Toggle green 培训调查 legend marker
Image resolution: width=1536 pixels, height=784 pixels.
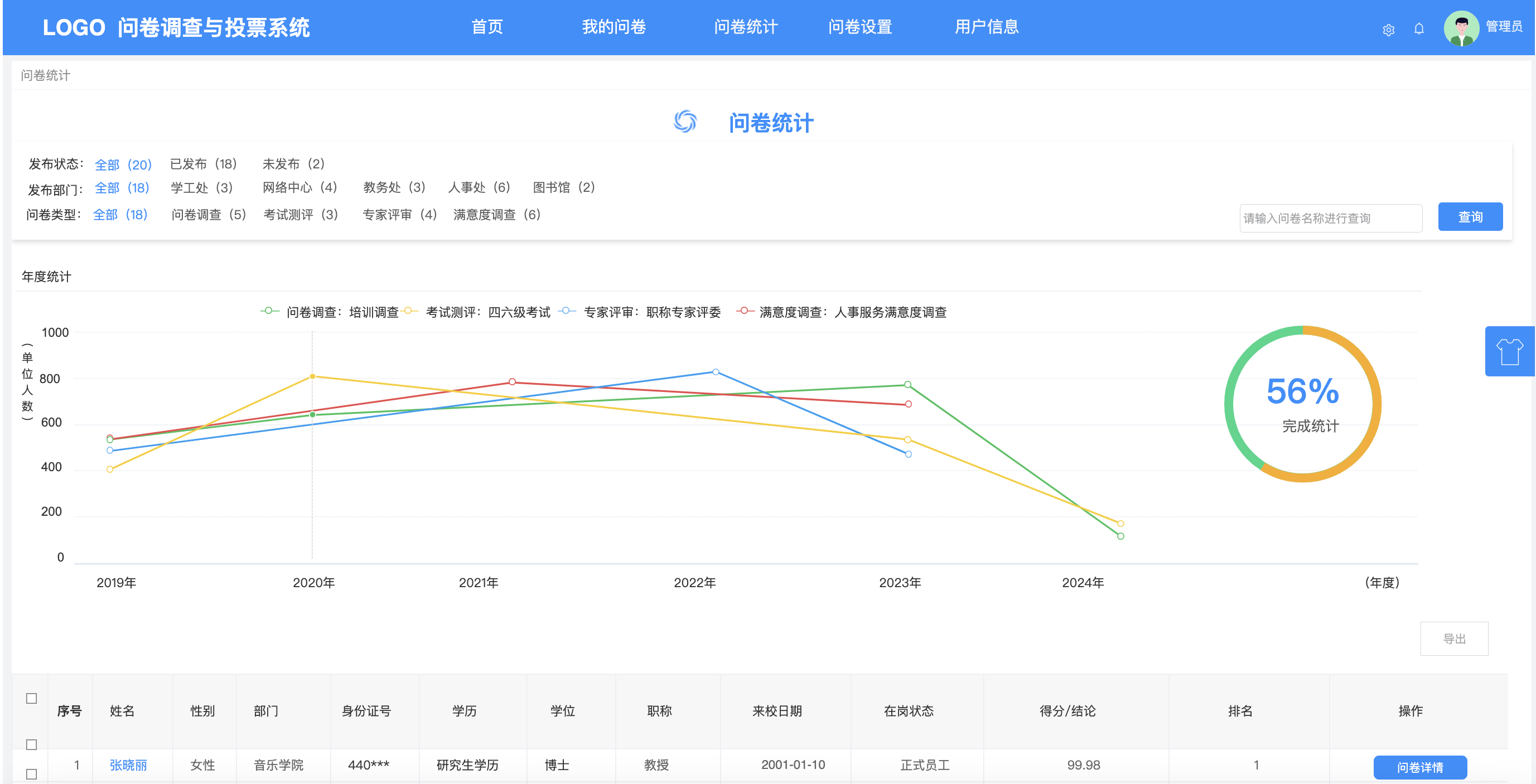269,311
